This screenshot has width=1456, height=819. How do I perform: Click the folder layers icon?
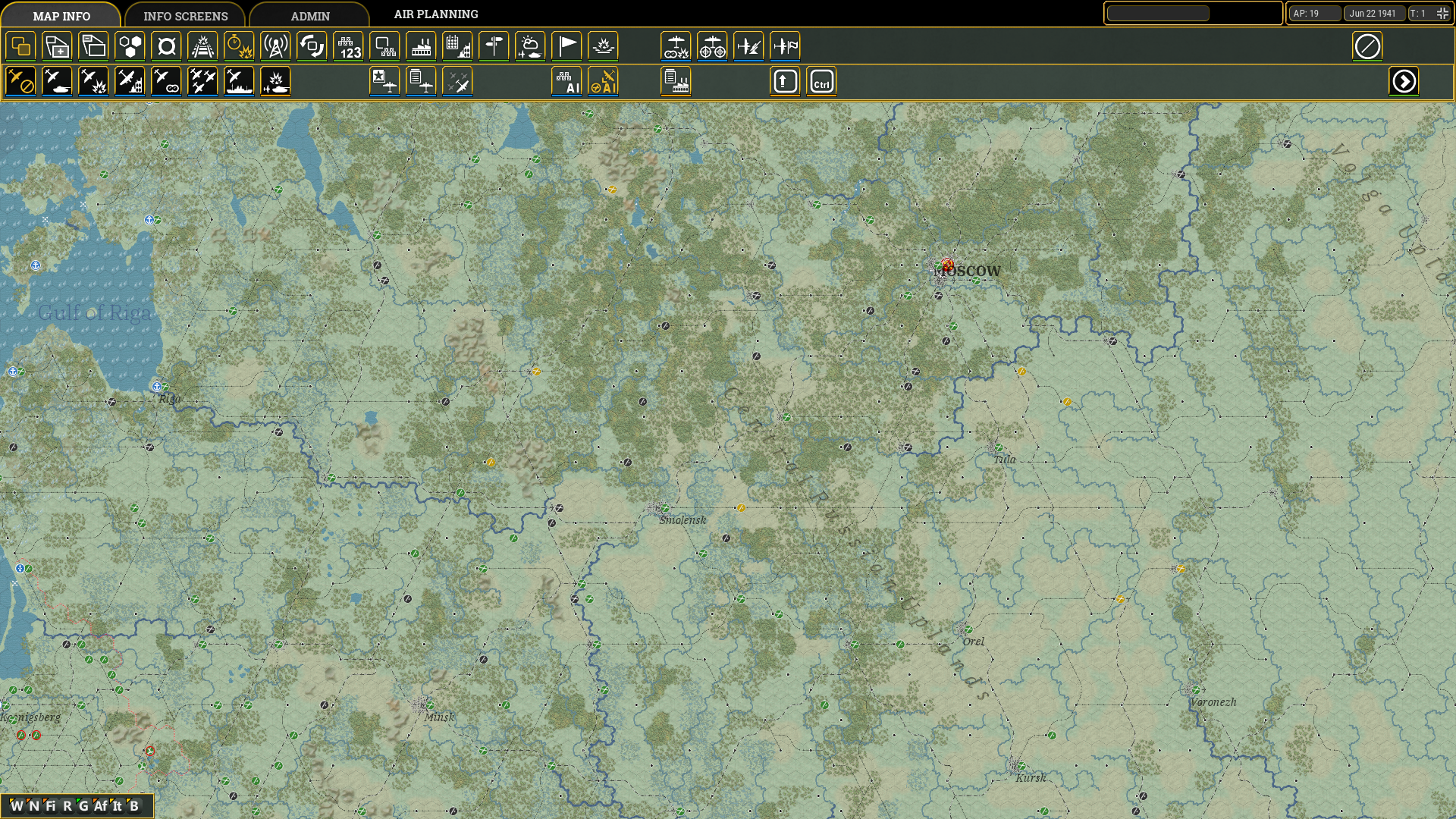(93, 46)
